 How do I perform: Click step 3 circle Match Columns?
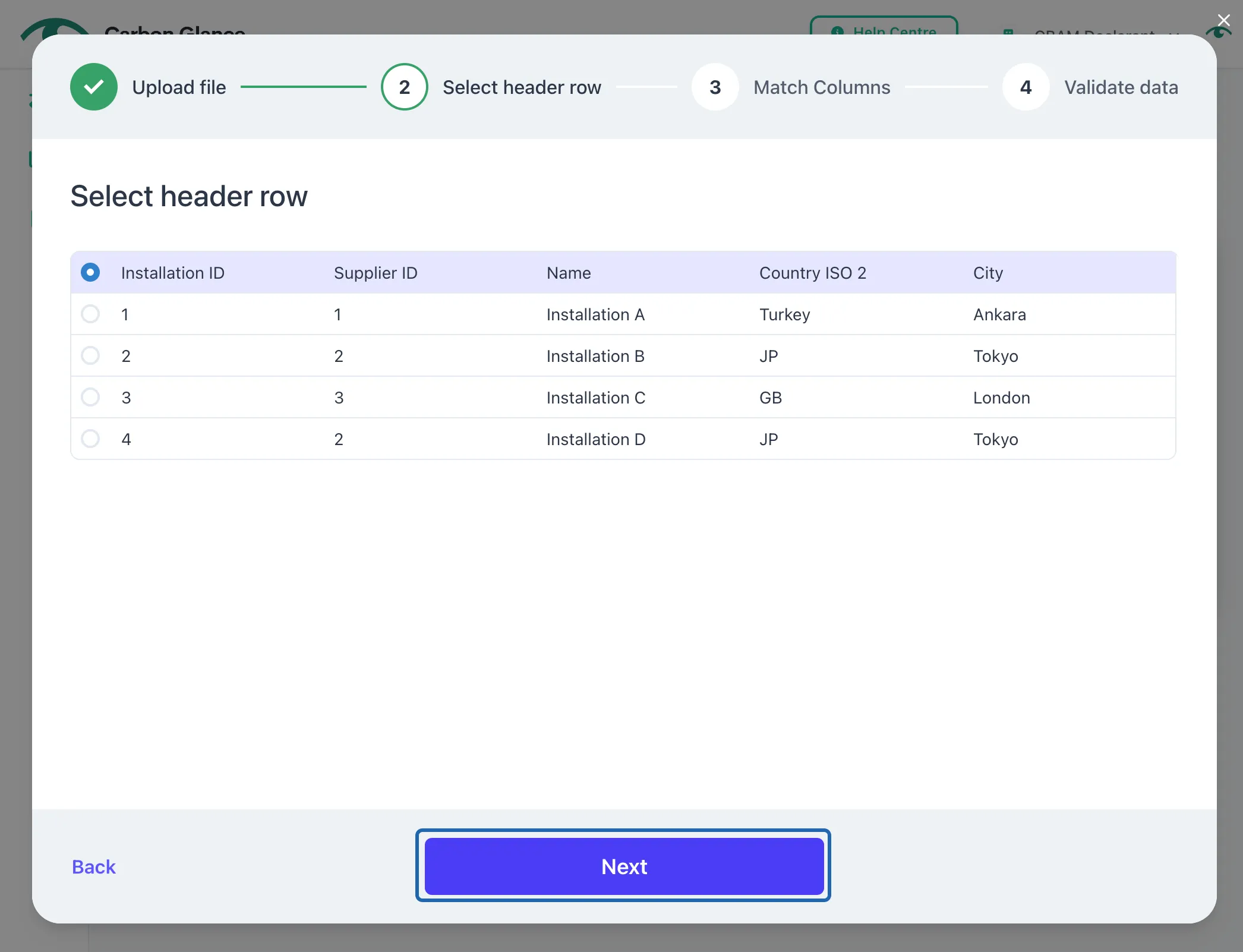coord(715,87)
